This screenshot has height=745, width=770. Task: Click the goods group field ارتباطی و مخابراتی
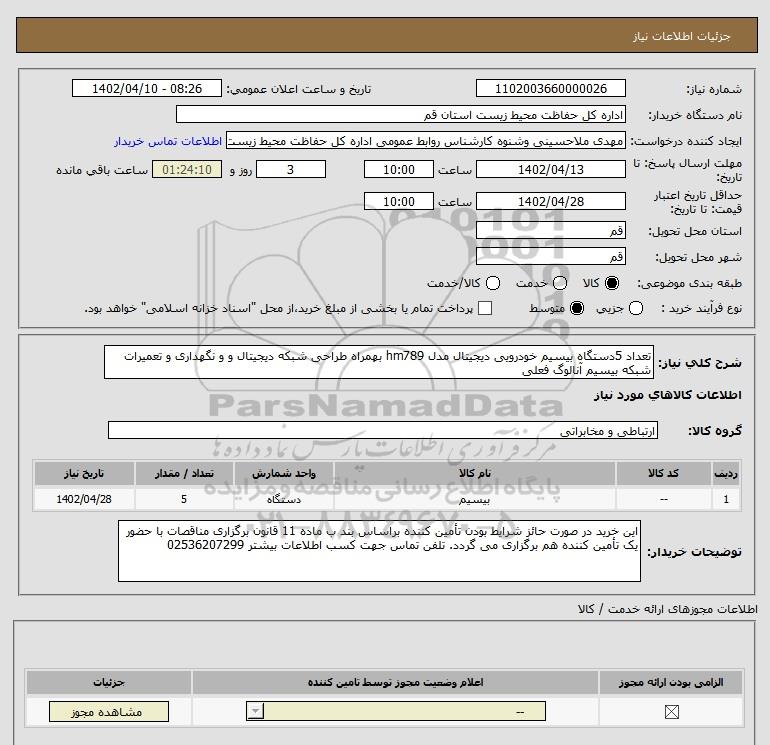[383, 431]
